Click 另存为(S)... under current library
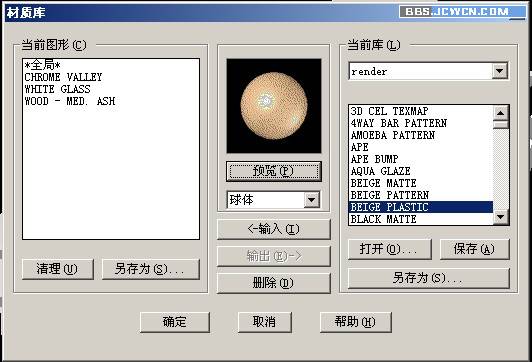Screen dimensions: 532x362 pos(429,278)
